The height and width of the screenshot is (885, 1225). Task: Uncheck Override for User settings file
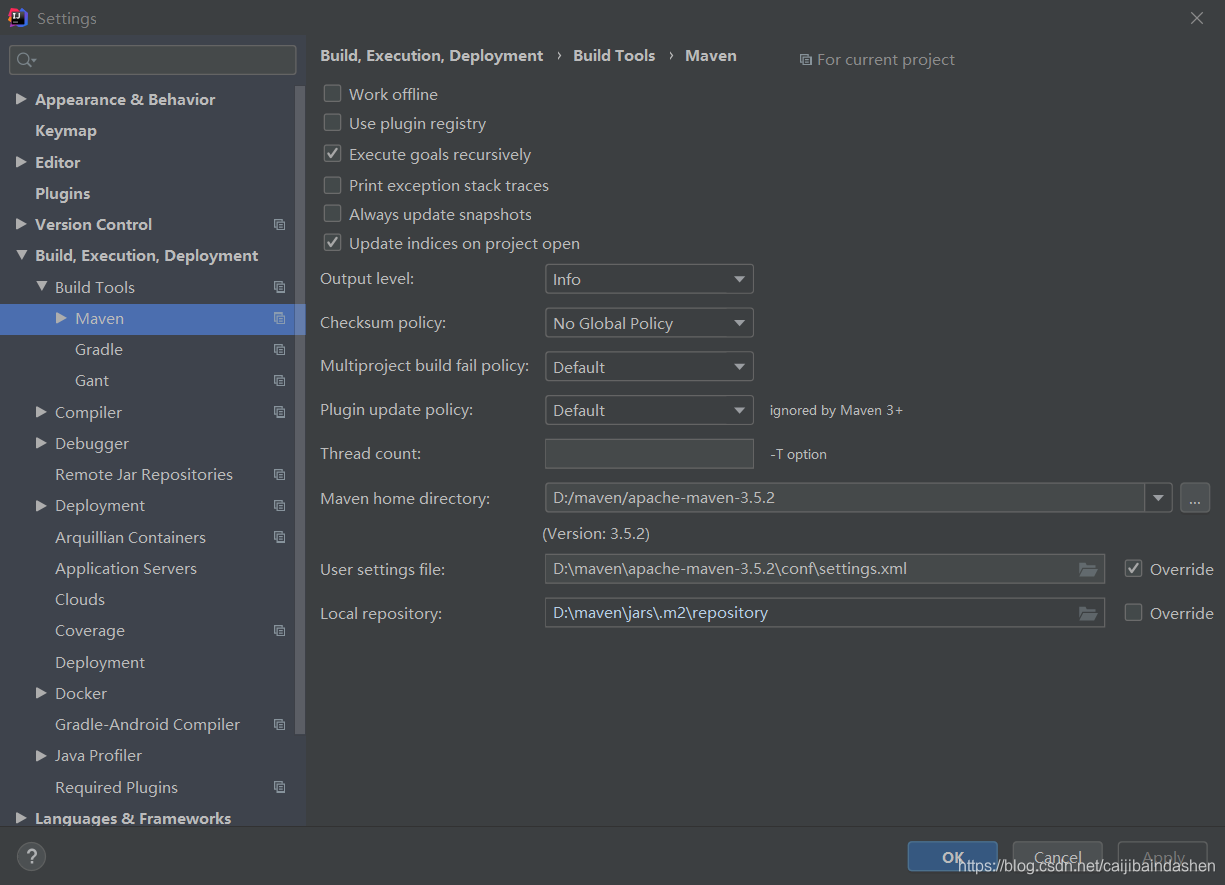pos(1133,568)
